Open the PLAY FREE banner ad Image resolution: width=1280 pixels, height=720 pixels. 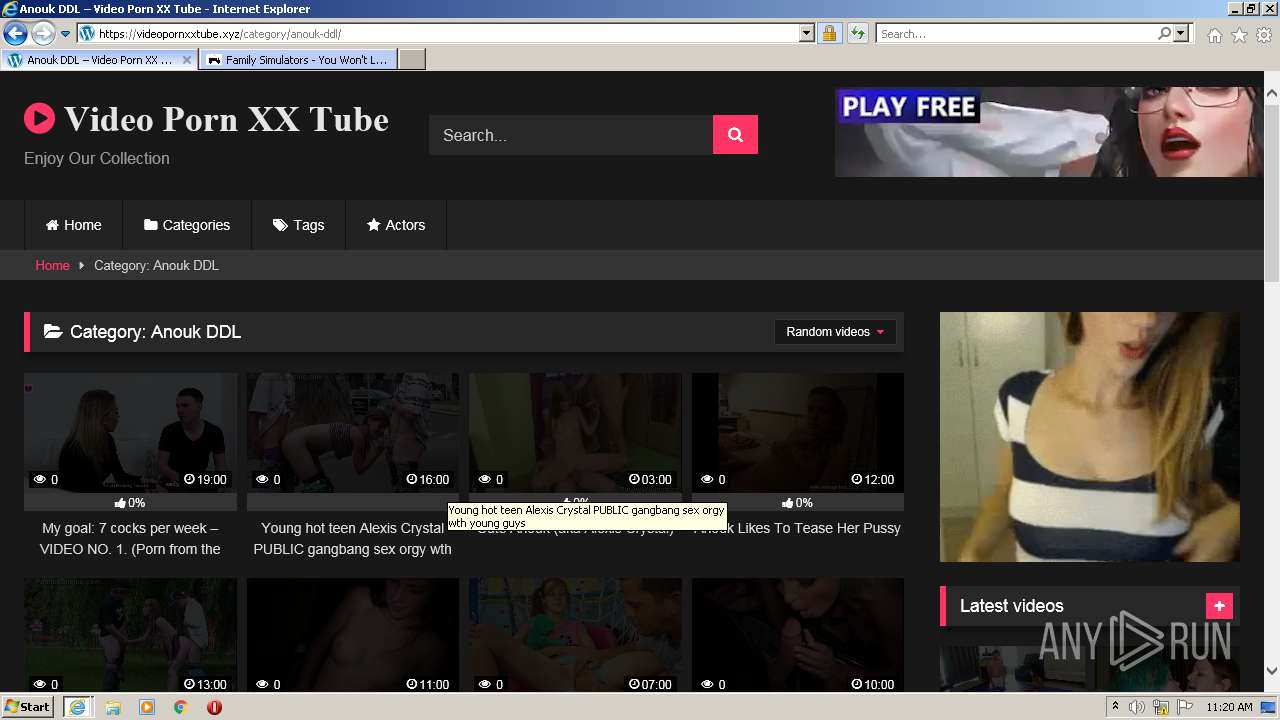coord(1049,132)
